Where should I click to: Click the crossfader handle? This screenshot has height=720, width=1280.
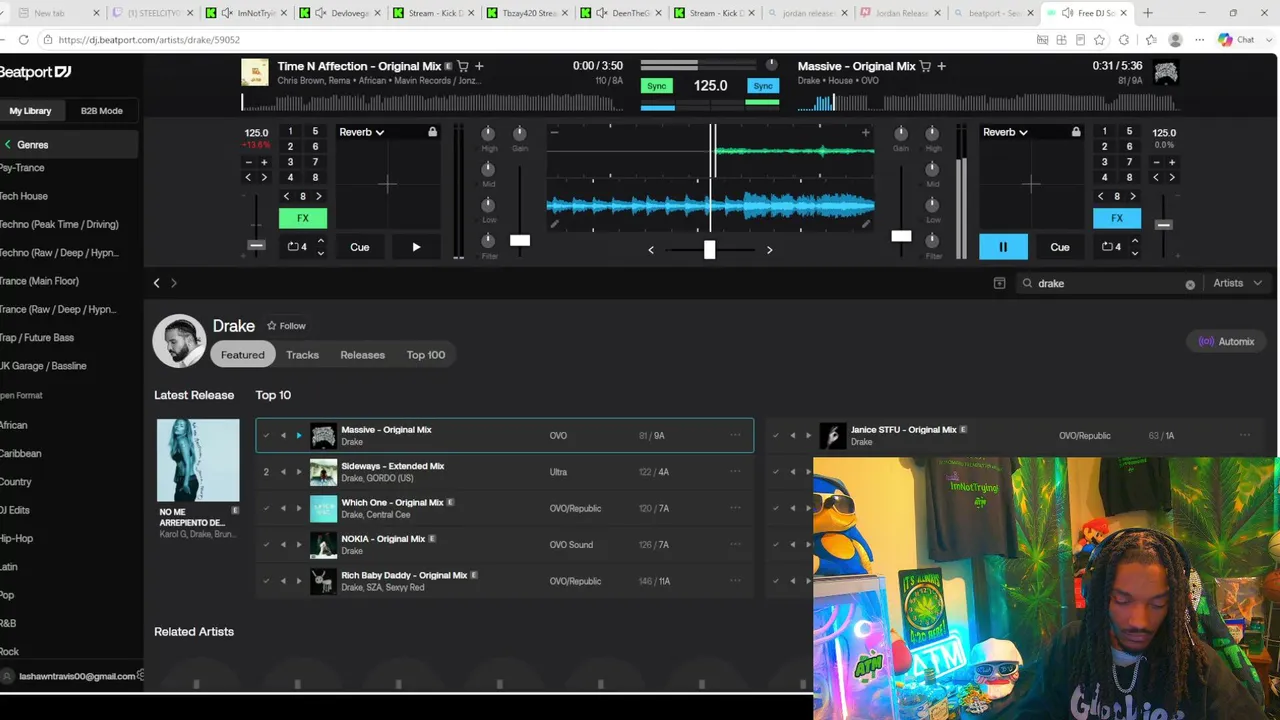coord(709,249)
